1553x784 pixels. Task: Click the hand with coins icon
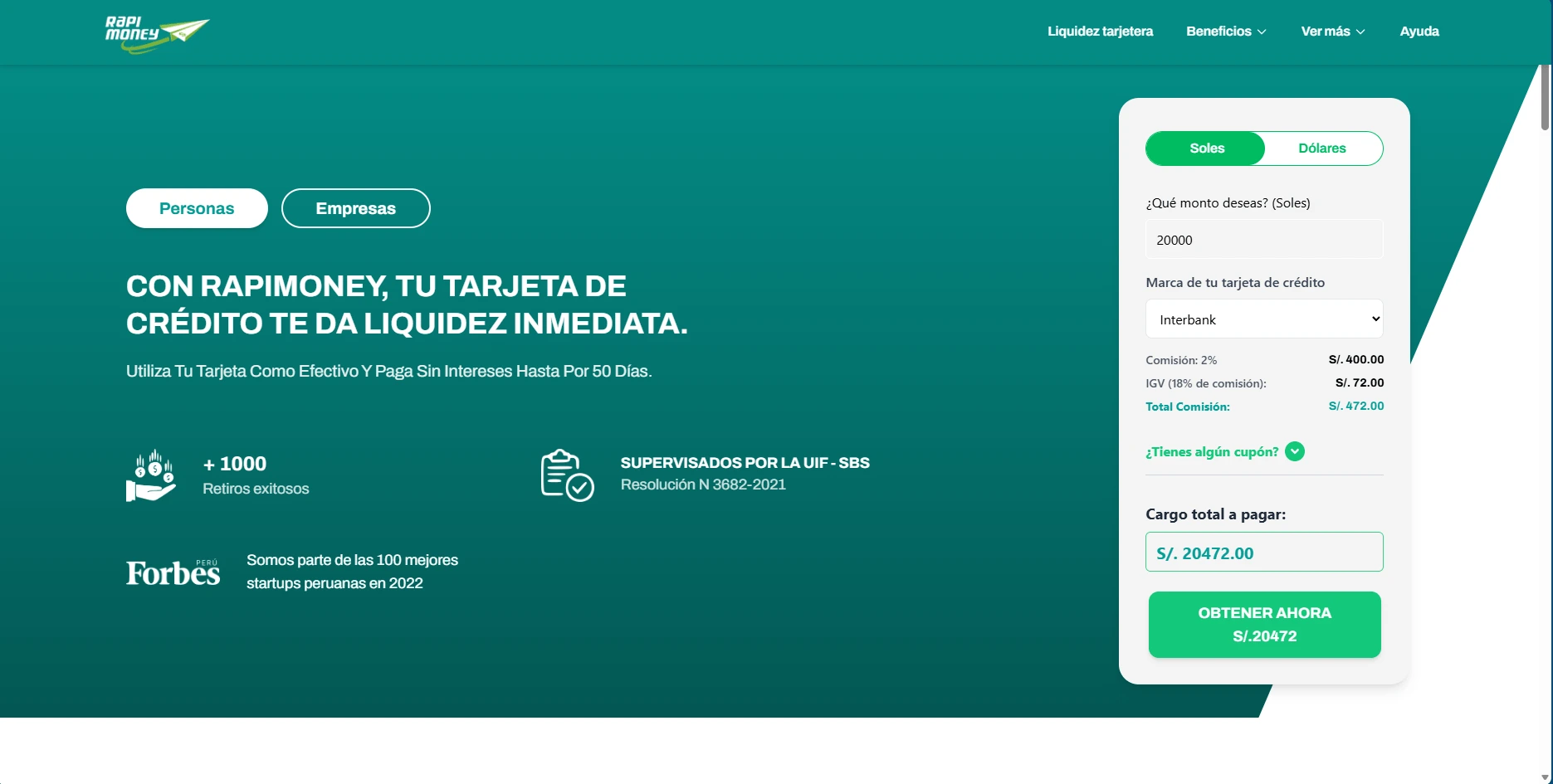click(x=152, y=475)
